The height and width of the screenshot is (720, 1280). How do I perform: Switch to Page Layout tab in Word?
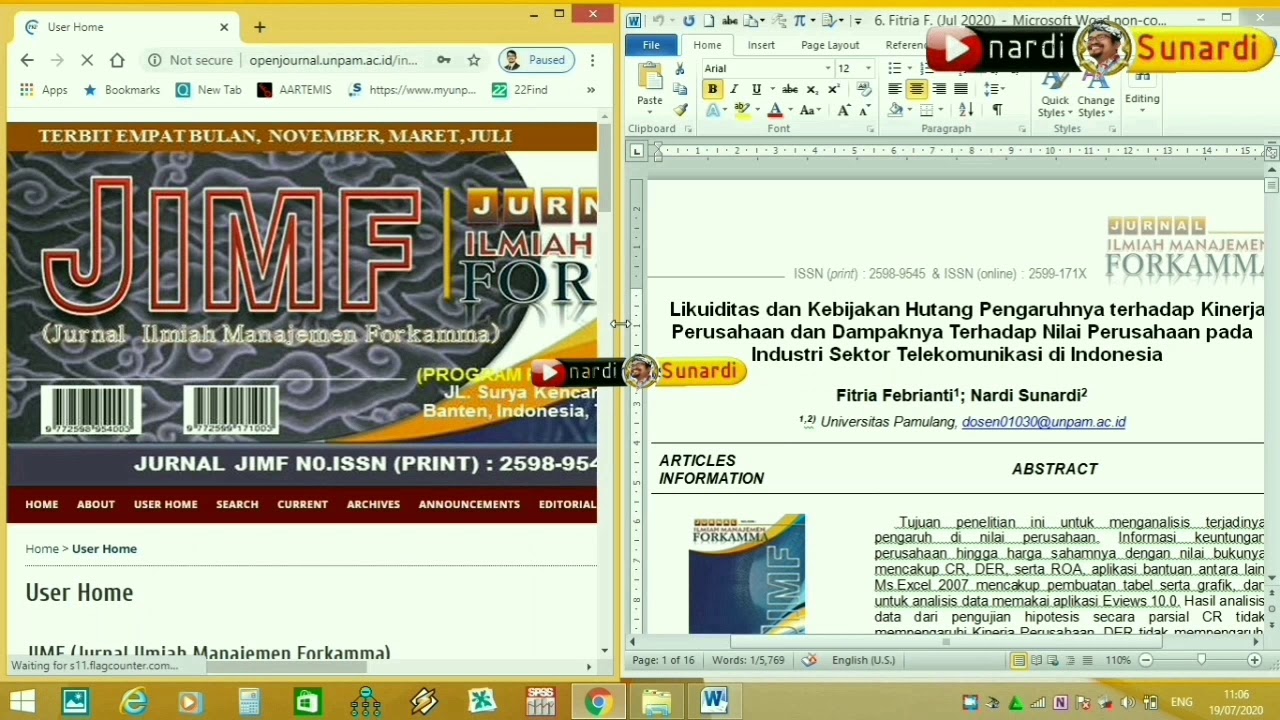[830, 45]
